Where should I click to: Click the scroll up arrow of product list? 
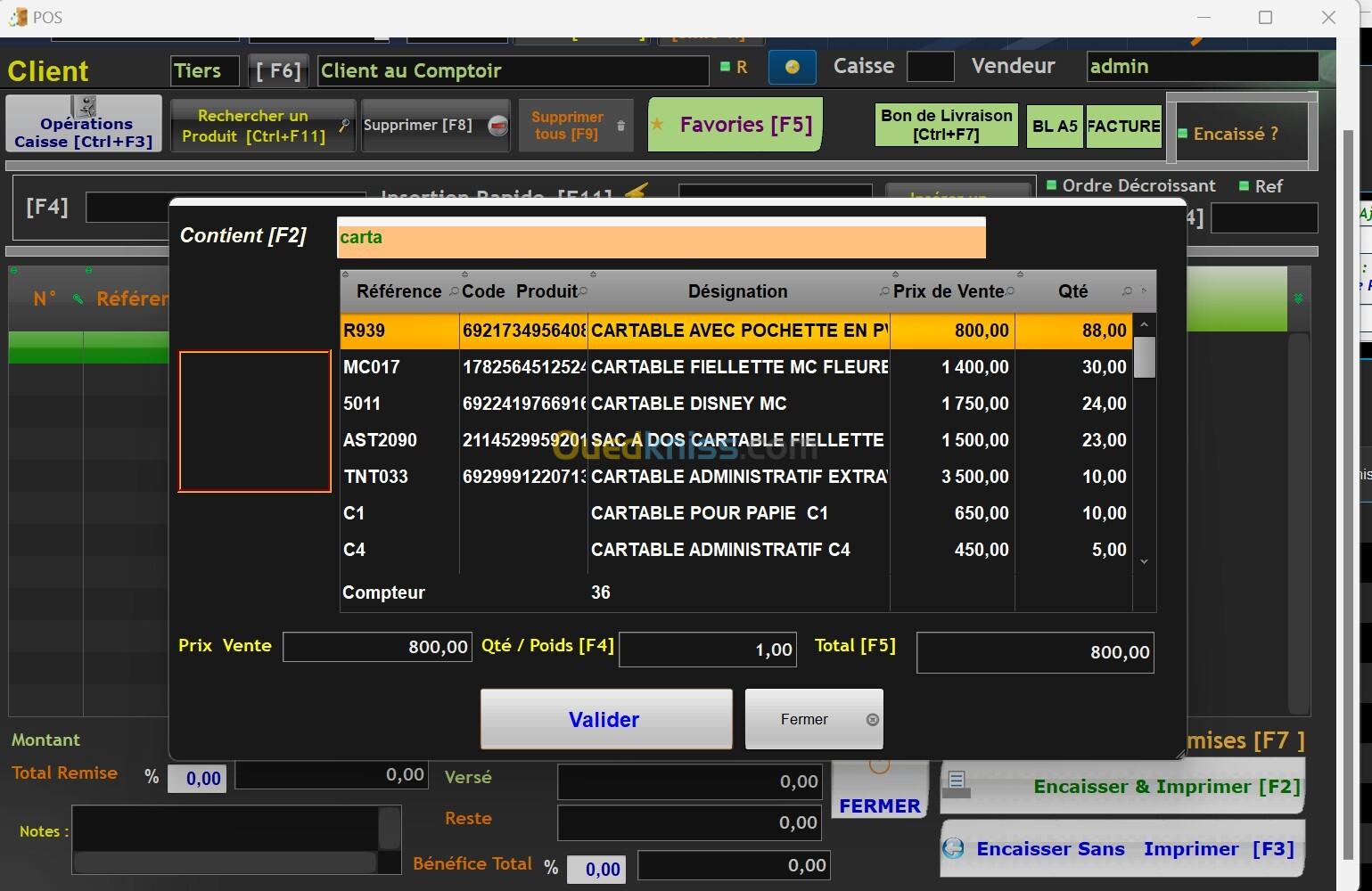(x=1145, y=324)
